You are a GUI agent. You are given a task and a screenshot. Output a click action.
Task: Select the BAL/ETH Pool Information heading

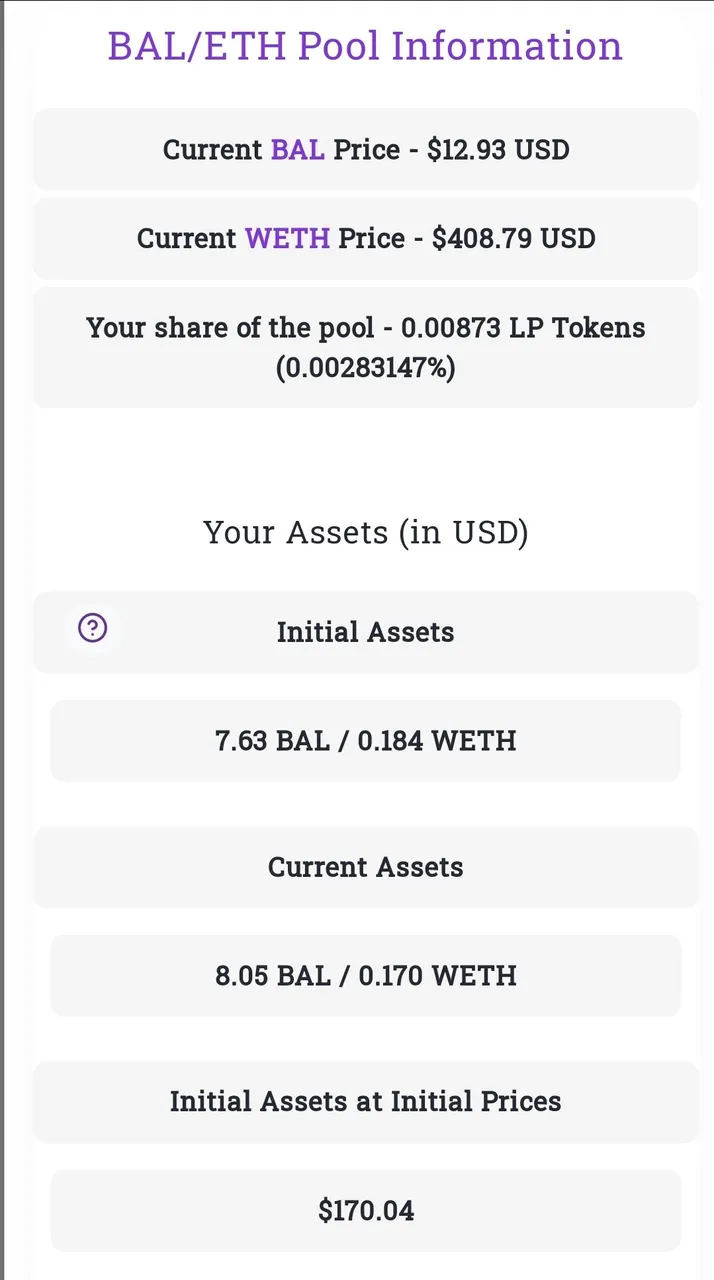coord(365,46)
